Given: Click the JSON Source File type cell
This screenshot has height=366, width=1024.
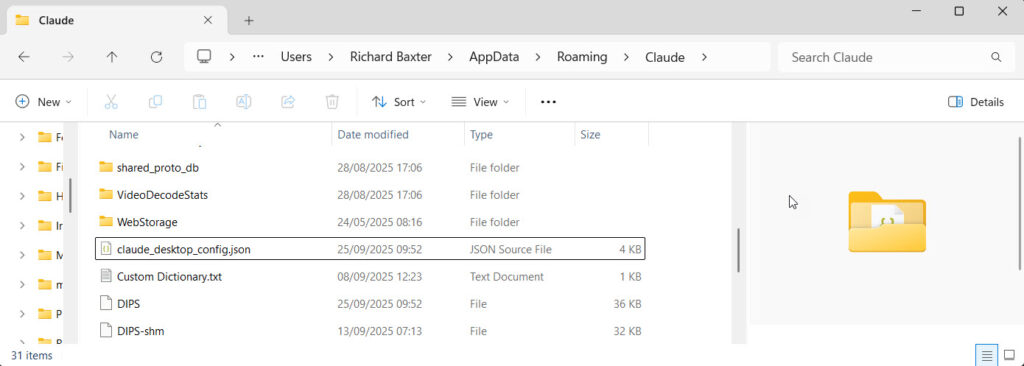Looking at the screenshot, I should click(x=511, y=249).
